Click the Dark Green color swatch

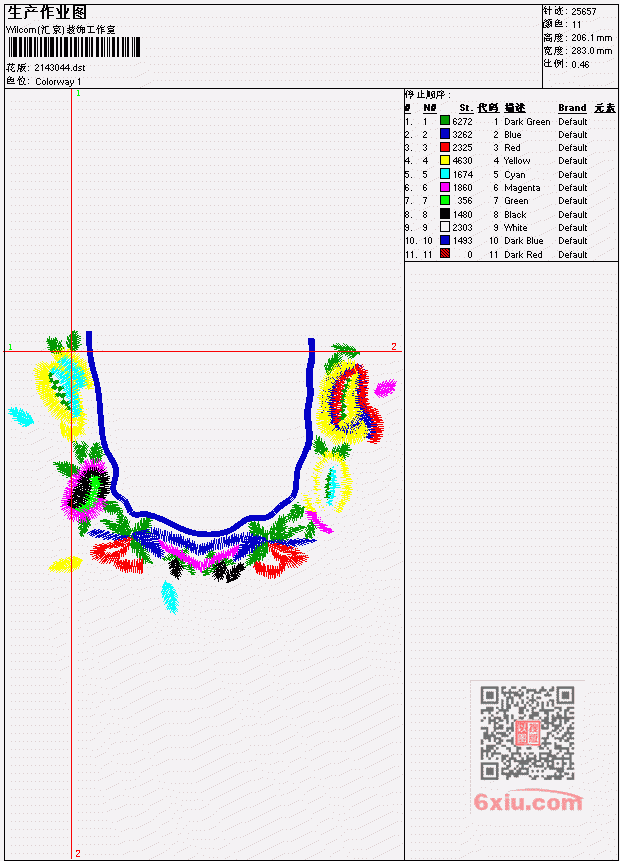(x=445, y=121)
